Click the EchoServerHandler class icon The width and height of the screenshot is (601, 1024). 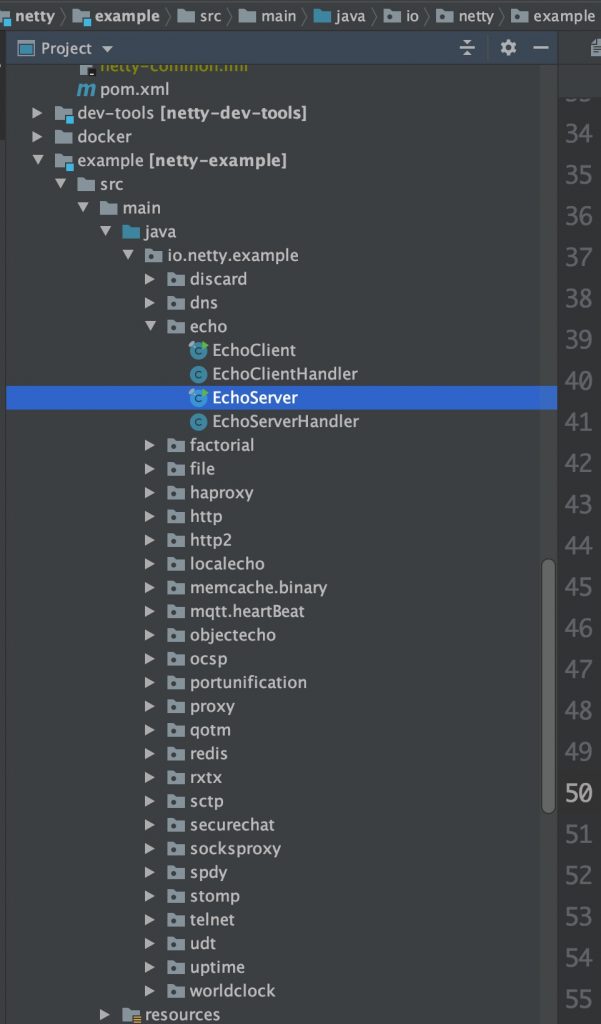[x=198, y=421]
